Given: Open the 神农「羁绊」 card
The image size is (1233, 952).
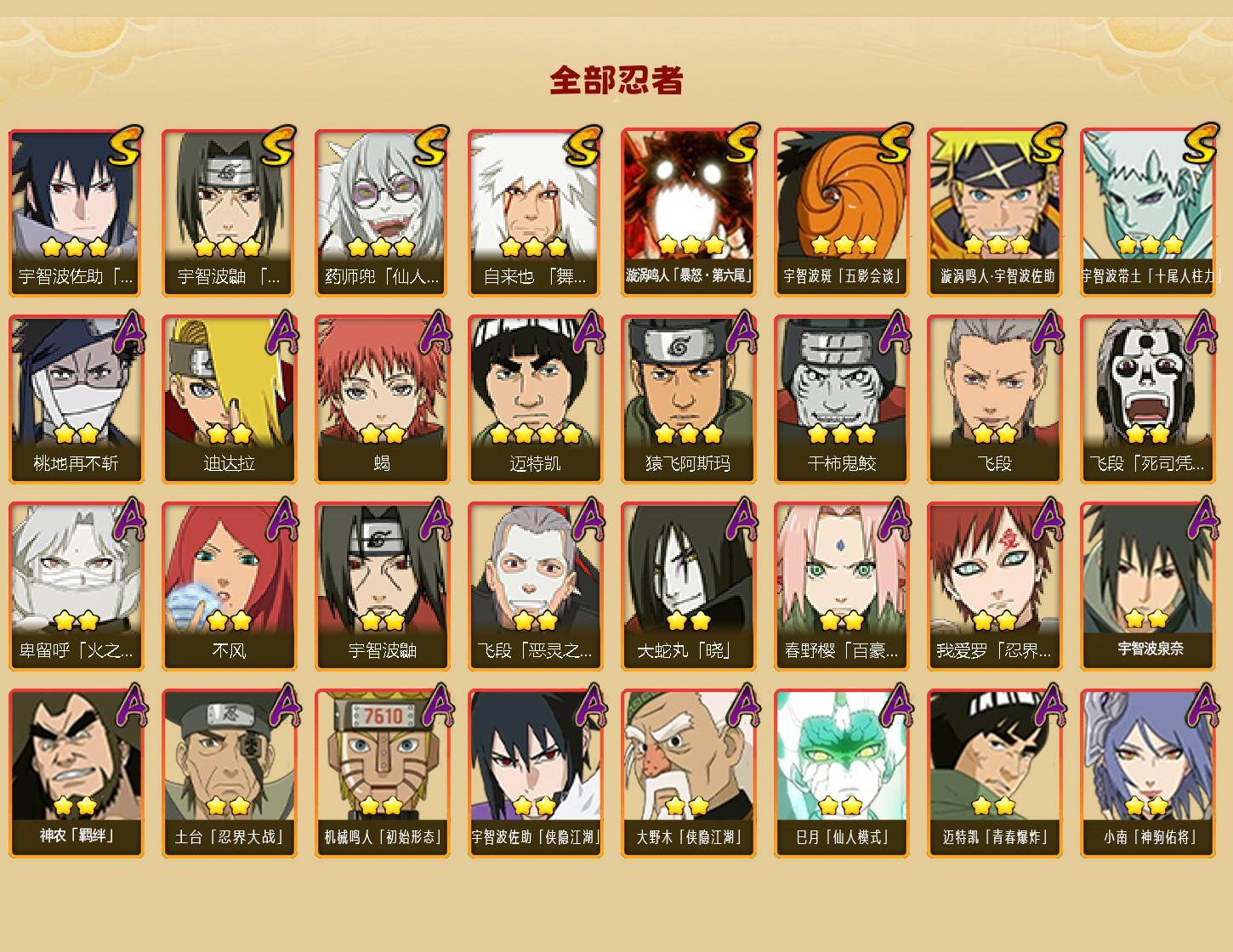Looking at the screenshot, I should [77, 773].
